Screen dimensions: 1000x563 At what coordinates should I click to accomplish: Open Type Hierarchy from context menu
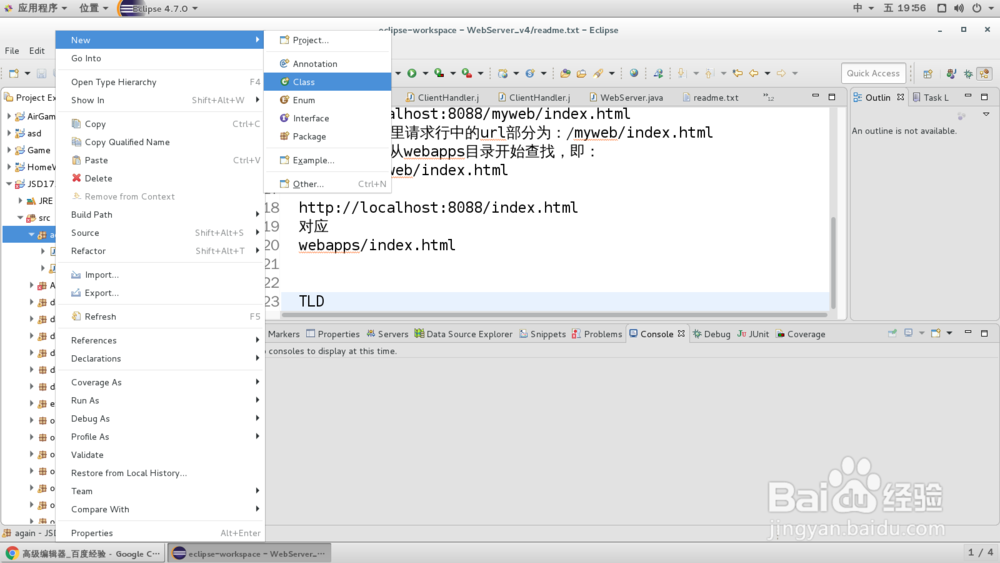159,82
